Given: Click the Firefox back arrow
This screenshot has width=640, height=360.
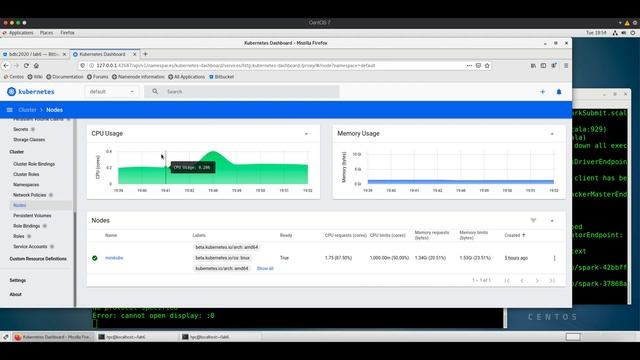Looking at the screenshot, I should point(6,65).
